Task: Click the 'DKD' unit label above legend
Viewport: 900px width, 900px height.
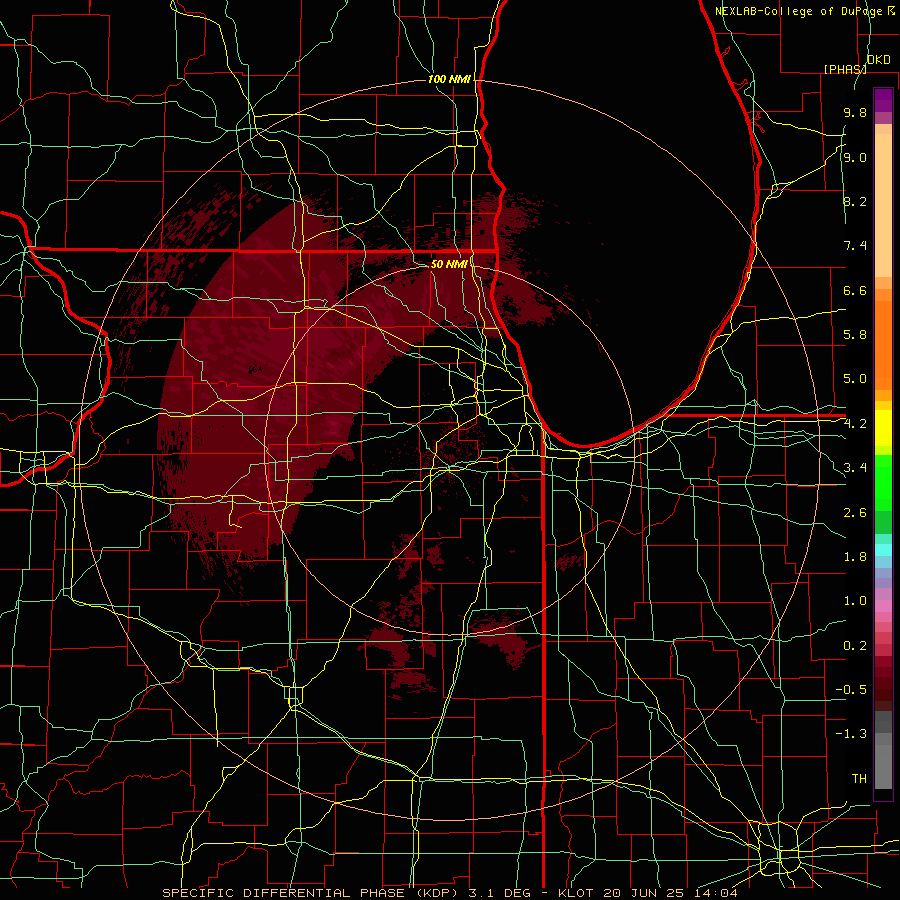Action: tap(878, 60)
